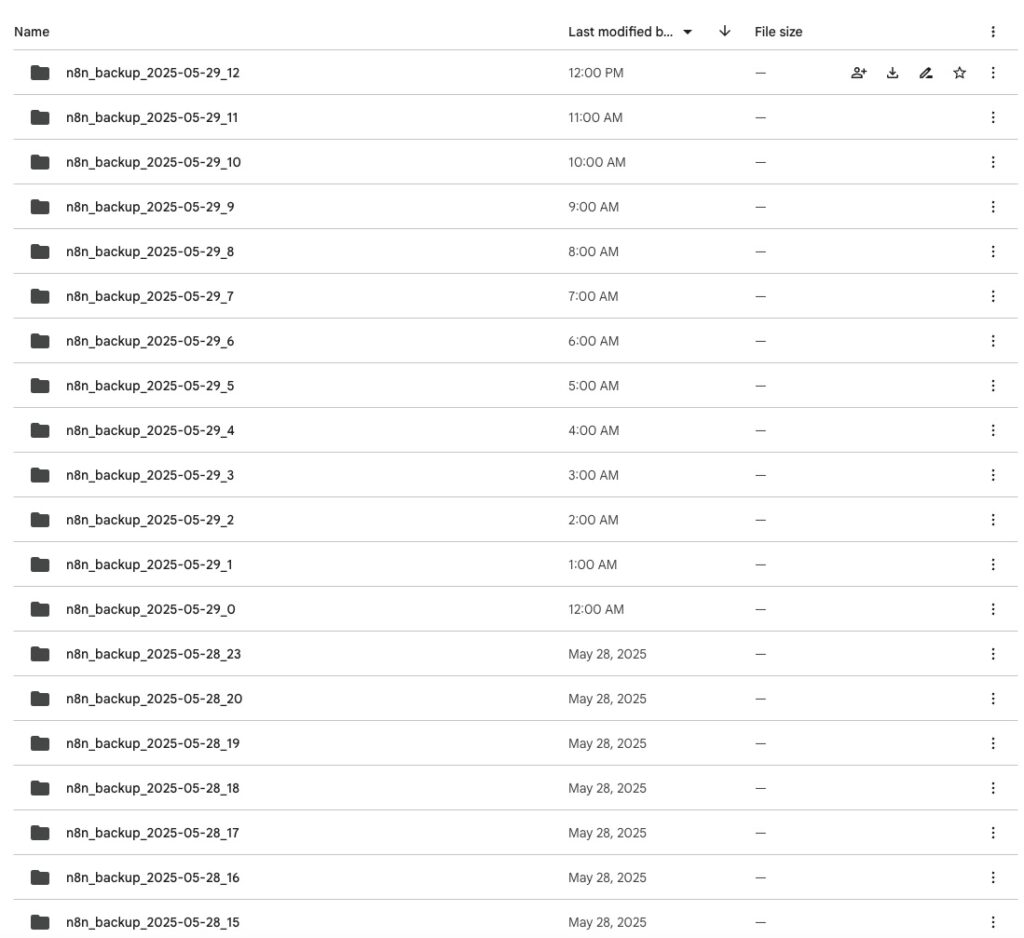
Task: Open the column header more options menu
Action: coord(993,32)
